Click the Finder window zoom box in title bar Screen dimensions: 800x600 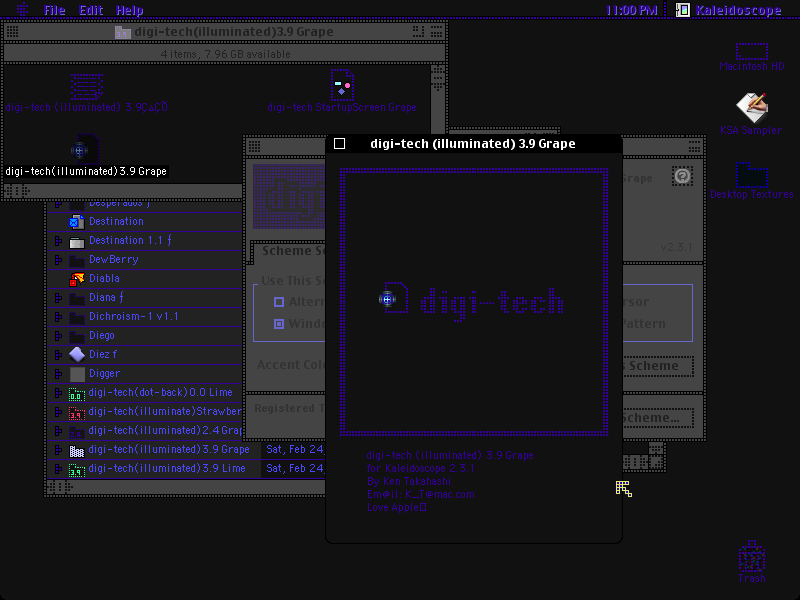point(418,32)
